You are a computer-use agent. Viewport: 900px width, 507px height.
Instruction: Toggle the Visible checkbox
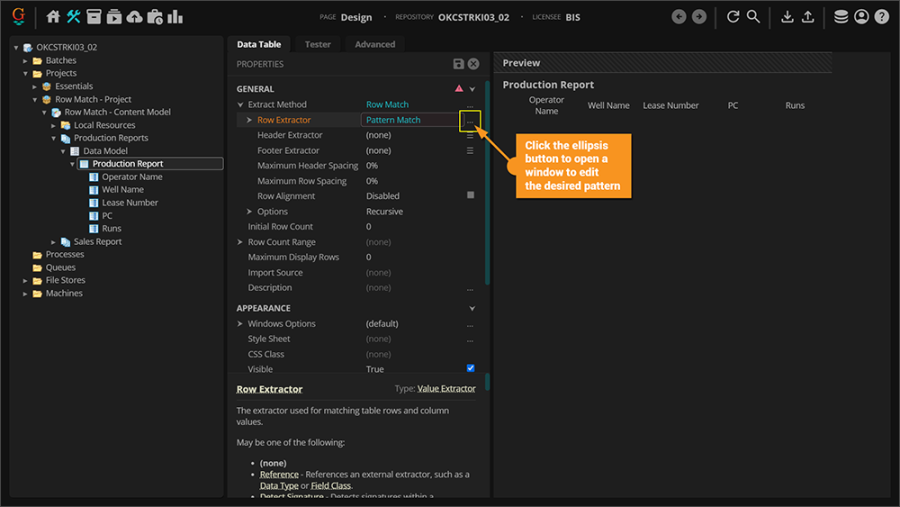(x=471, y=369)
